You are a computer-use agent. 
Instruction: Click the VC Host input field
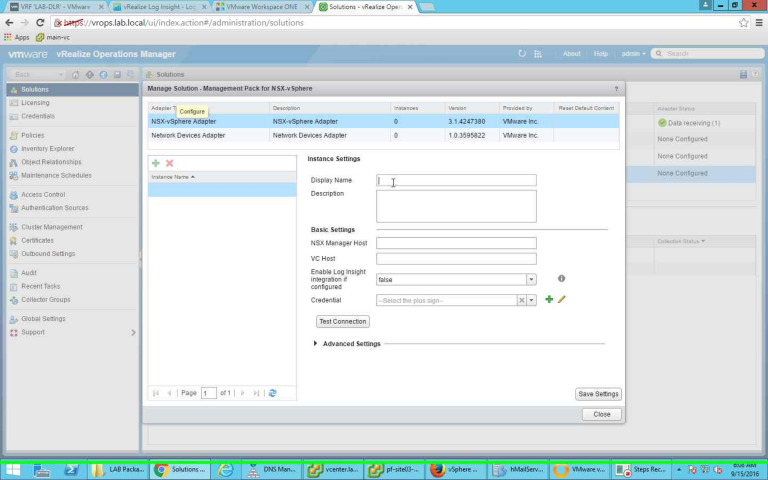(x=456, y=259)
